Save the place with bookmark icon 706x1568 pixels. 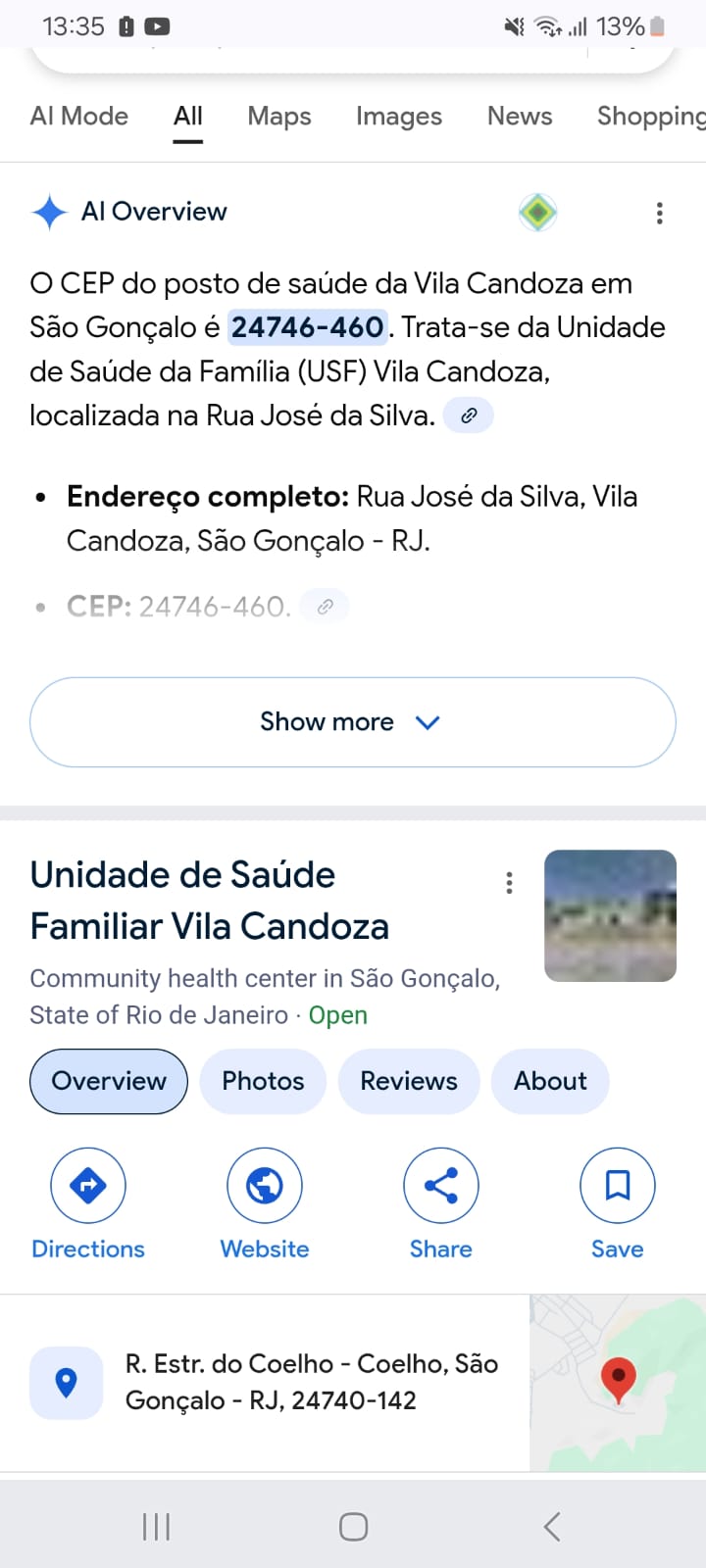pyautogui.click(x=618, y=1186)
